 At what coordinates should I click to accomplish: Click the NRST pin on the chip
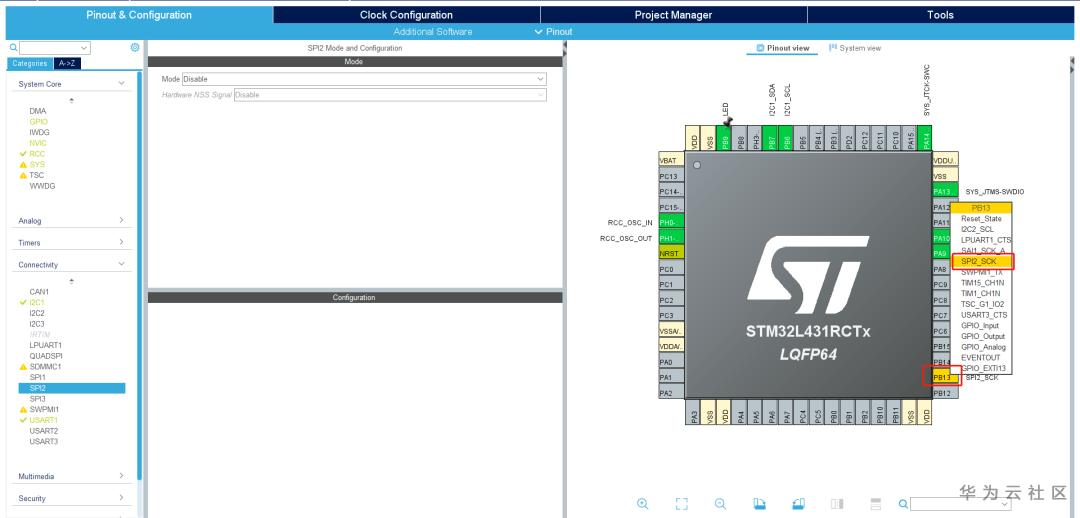pyautogui.click(x=672, y=253)
